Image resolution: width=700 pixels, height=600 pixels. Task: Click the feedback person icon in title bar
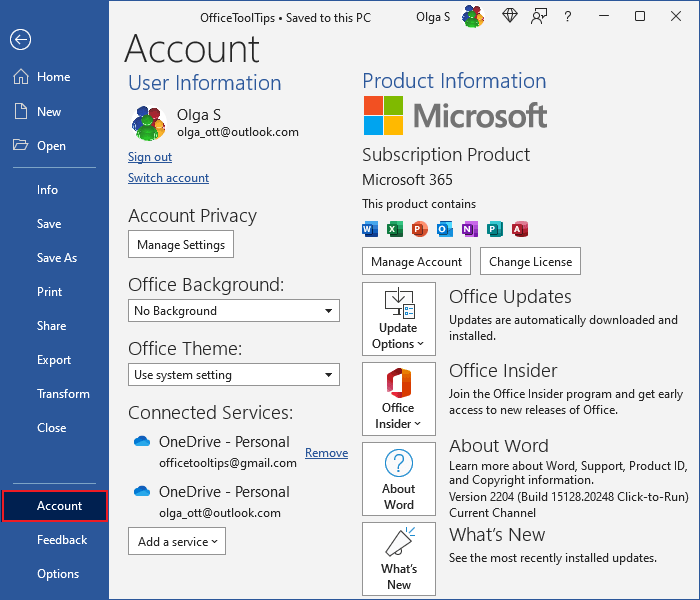(x=539, y=17)
